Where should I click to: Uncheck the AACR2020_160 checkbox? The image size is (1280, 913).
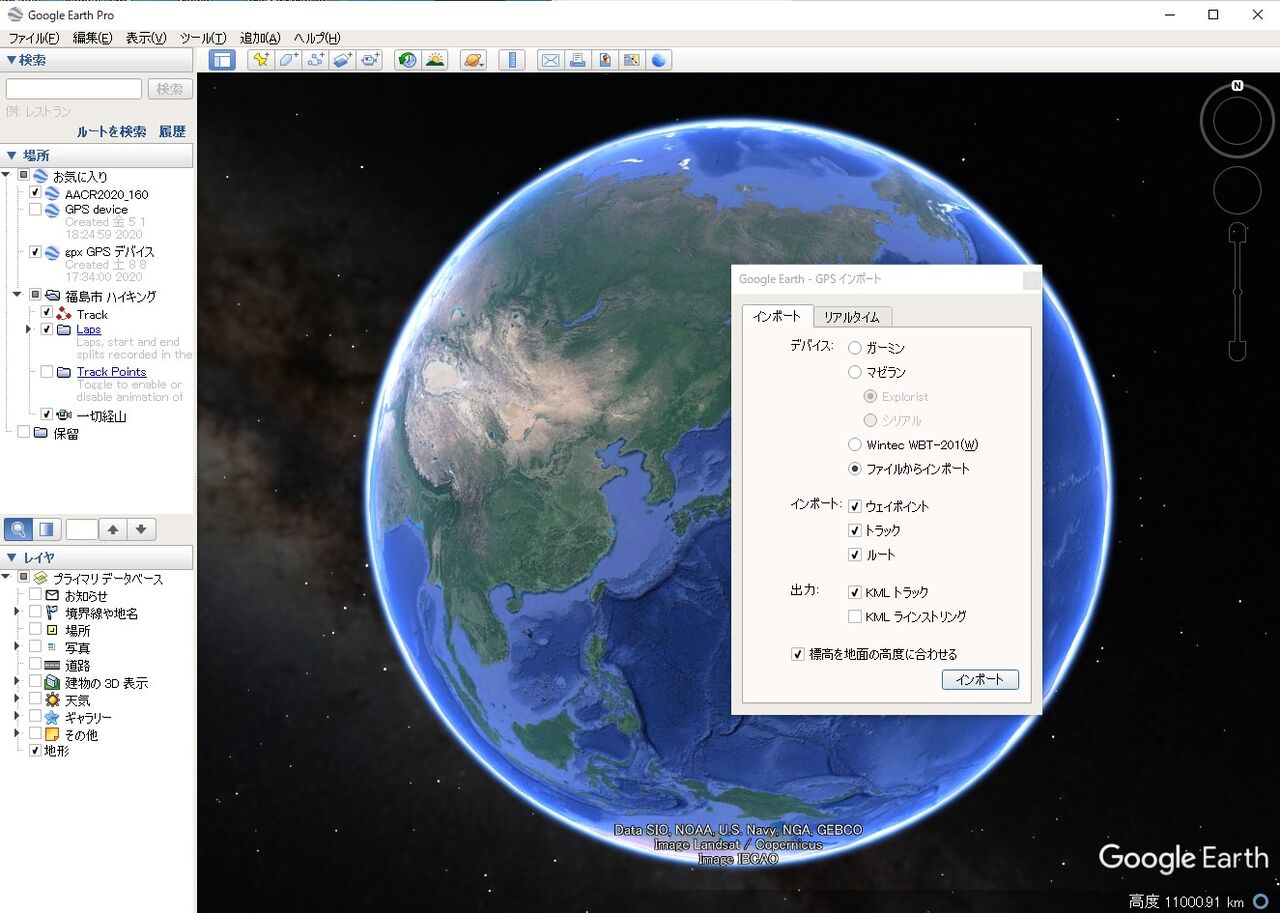[x=35, y=192]
